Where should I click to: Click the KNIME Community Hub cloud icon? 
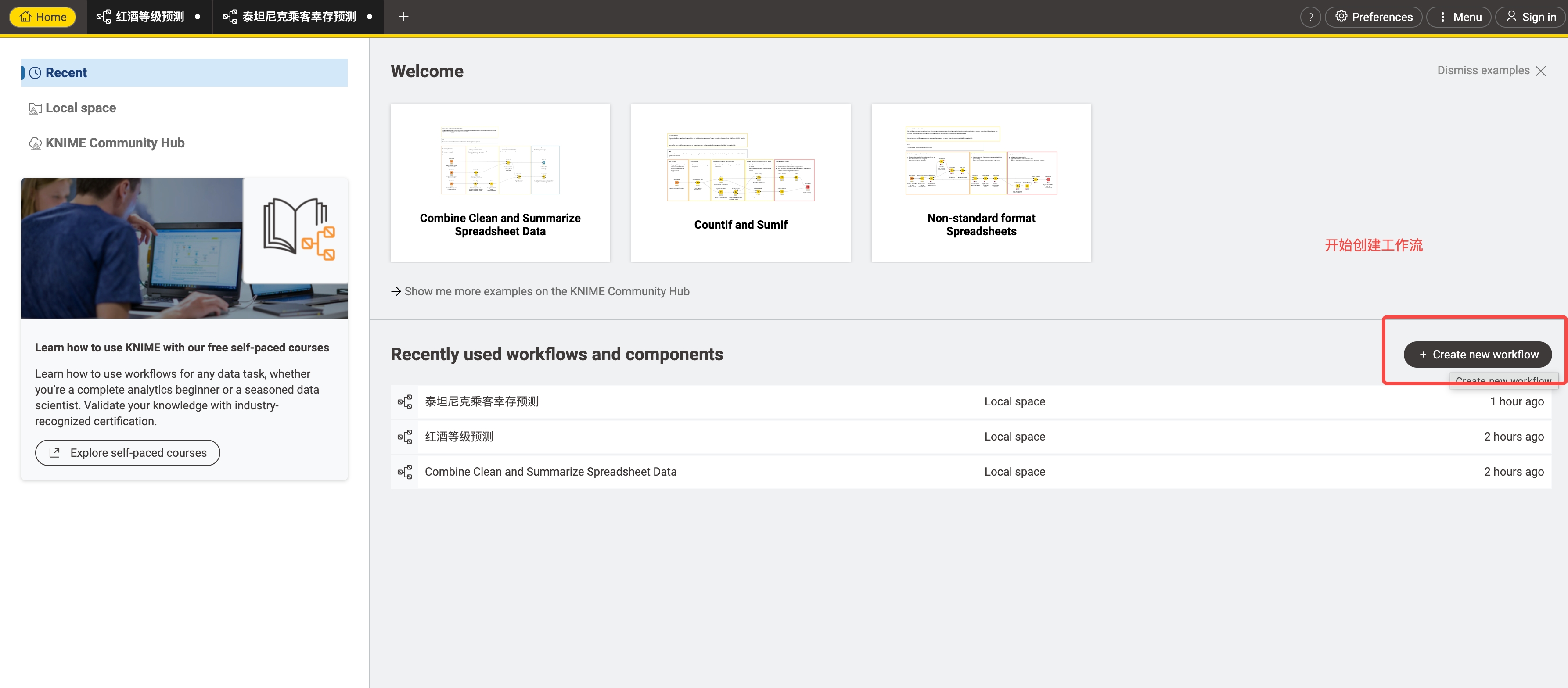35,143
